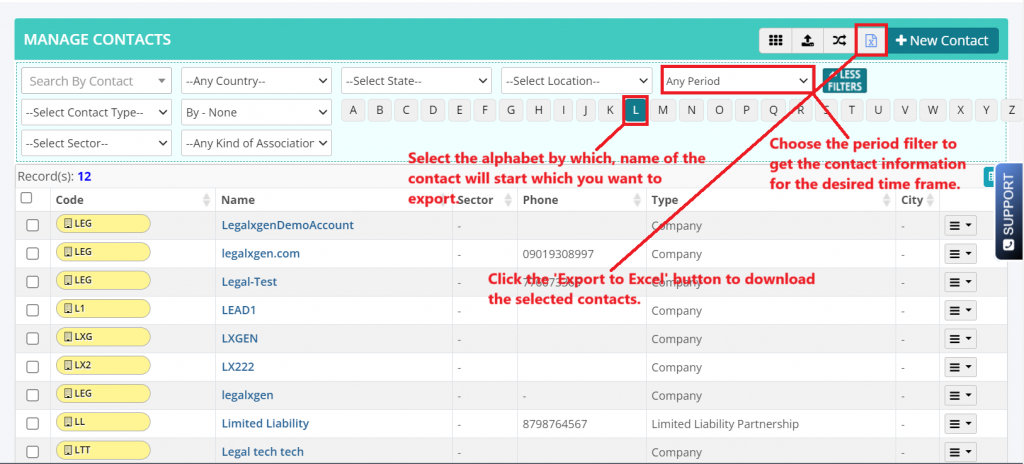Image resolution: width=1024 pixels, height=464 pixels.
Task: Click the shuffle arrows icon
Action: (x=838, y=41)
